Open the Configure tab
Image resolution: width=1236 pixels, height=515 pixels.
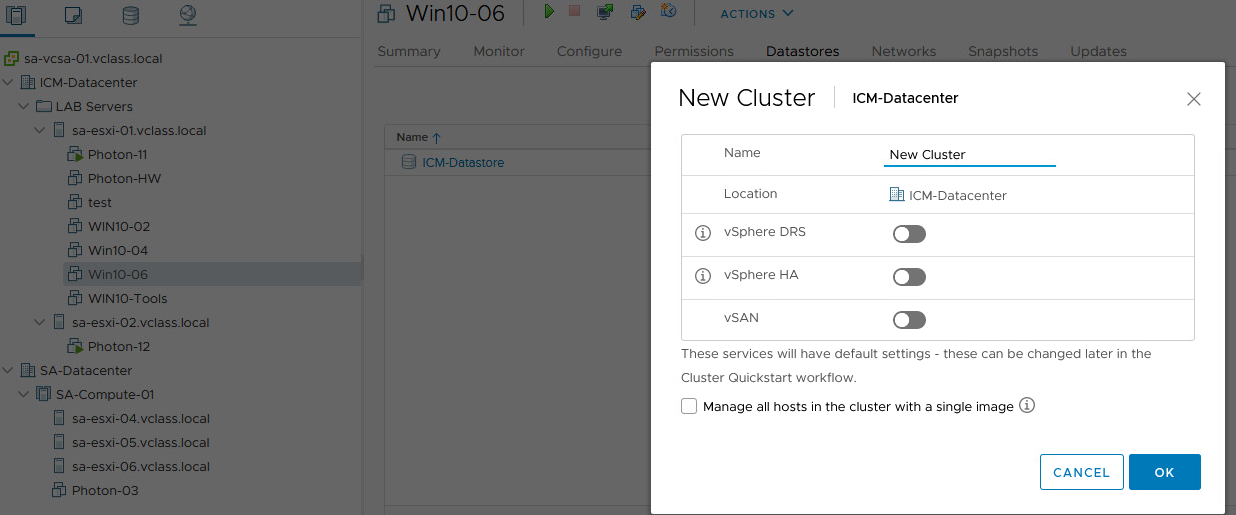[x=589, y=51]
